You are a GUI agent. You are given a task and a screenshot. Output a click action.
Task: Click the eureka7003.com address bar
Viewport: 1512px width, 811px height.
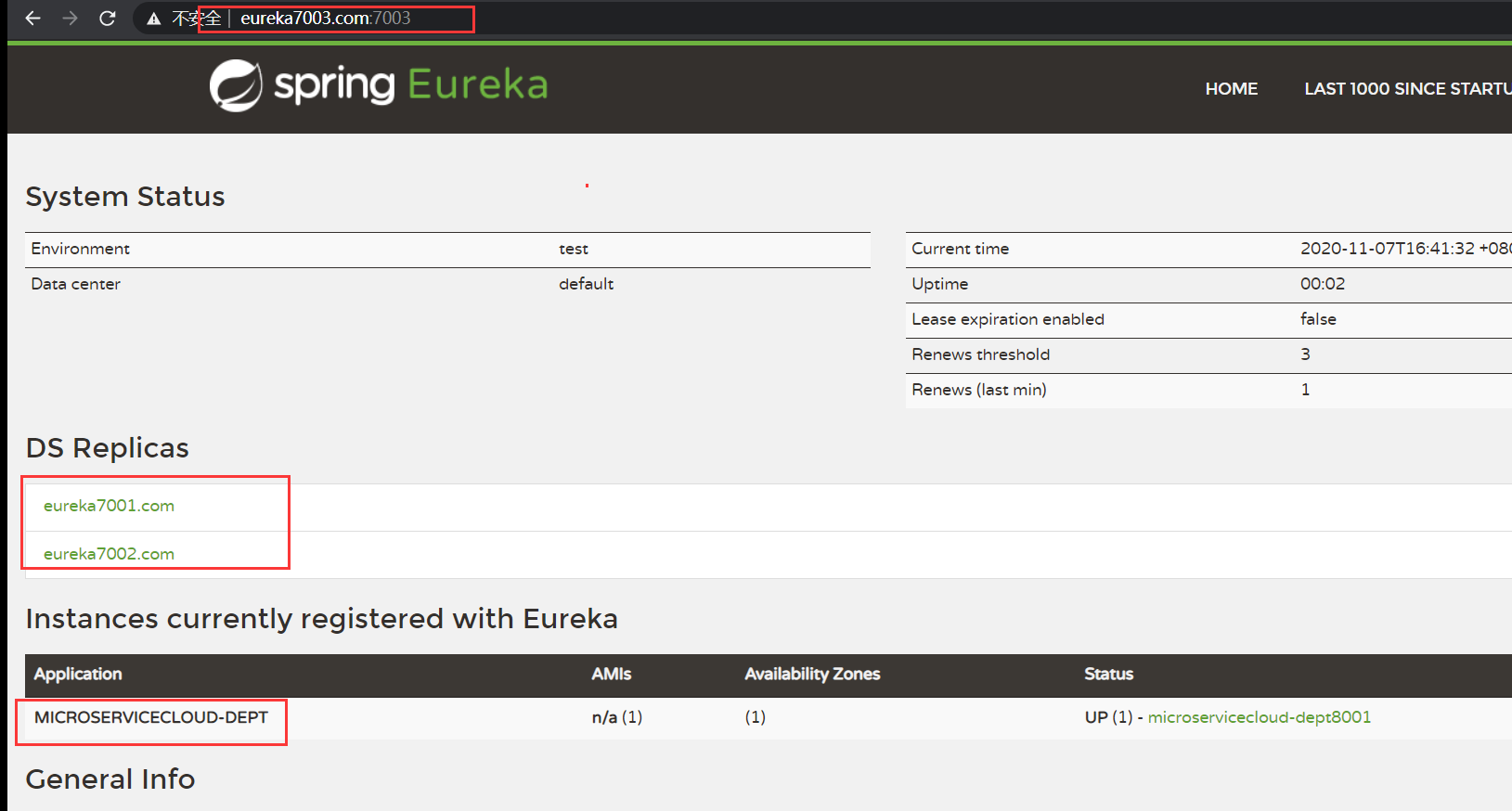(325, 19)
